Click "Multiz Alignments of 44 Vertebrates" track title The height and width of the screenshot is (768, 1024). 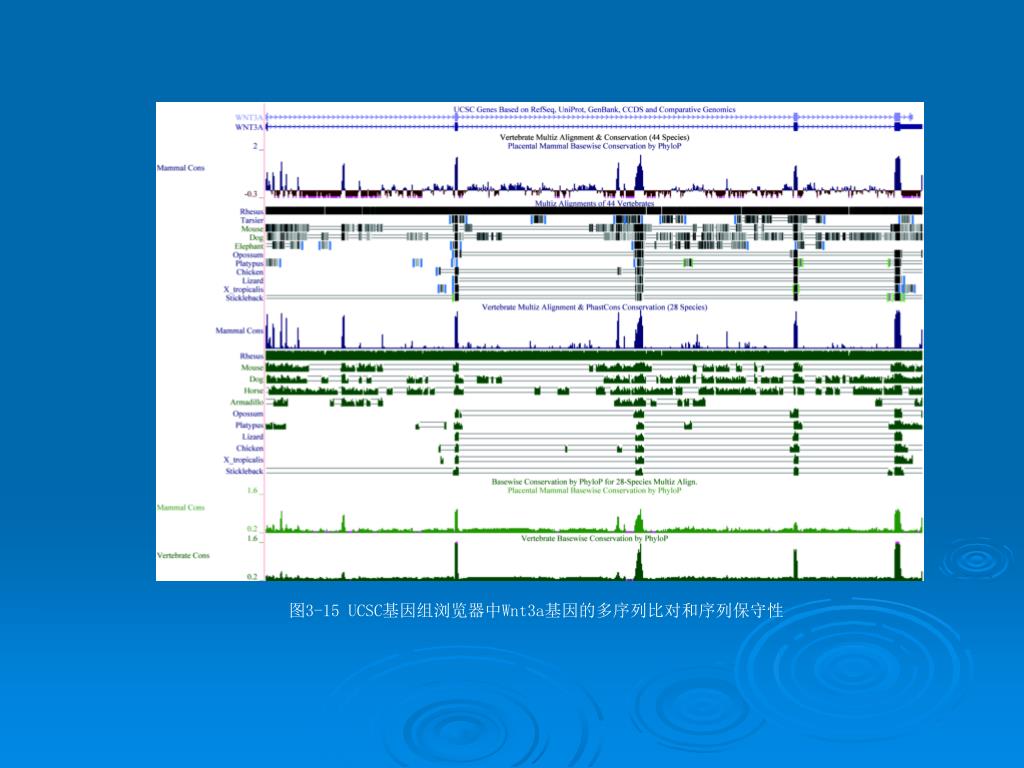pos(594,204)
